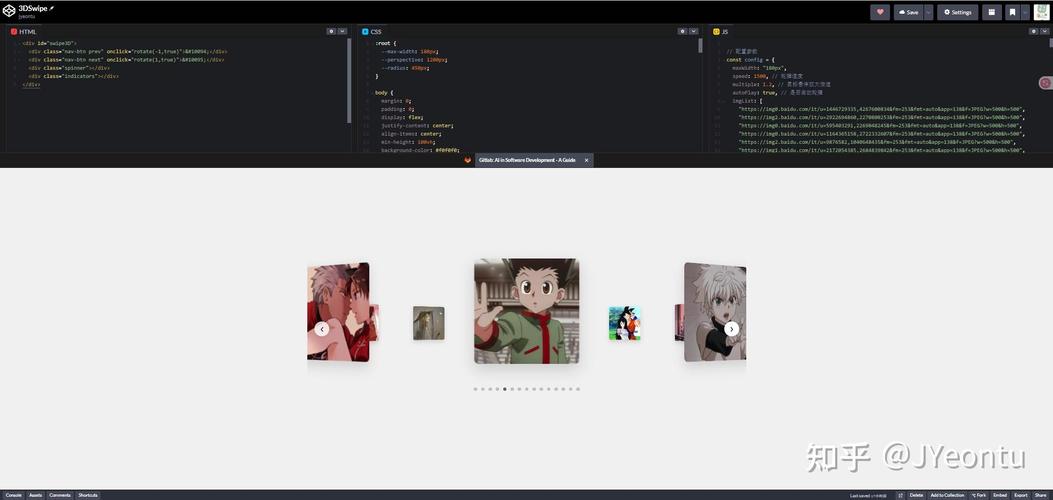Fork this pen
The height and width of the screenshot is (500, 1053).
pos(979,495)
